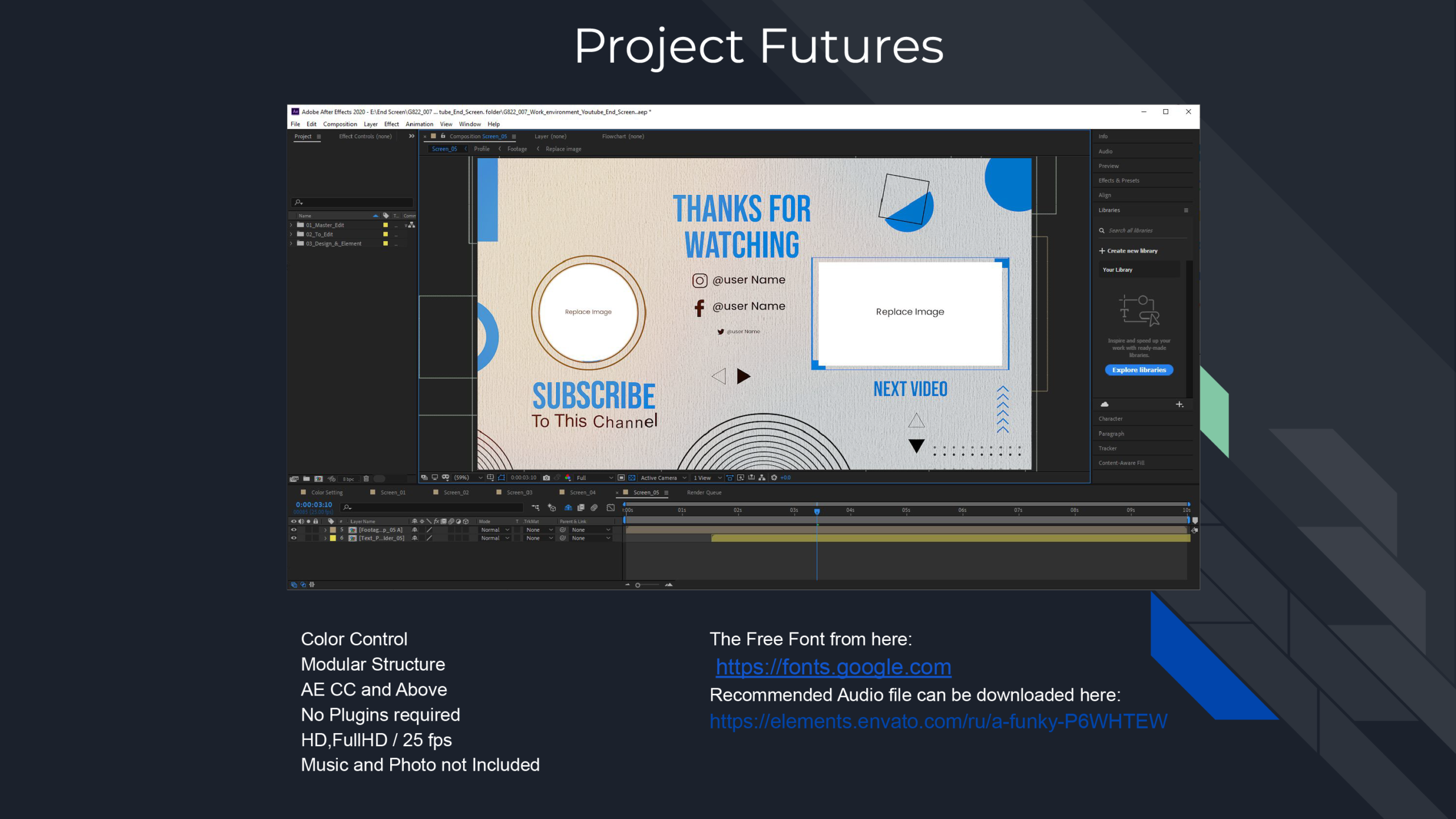Image resolution: width=1456 pixels, height=819 pixels.
Task: Toggle Region of Interest icon in viewer
Action: click(x=621, y=478)
